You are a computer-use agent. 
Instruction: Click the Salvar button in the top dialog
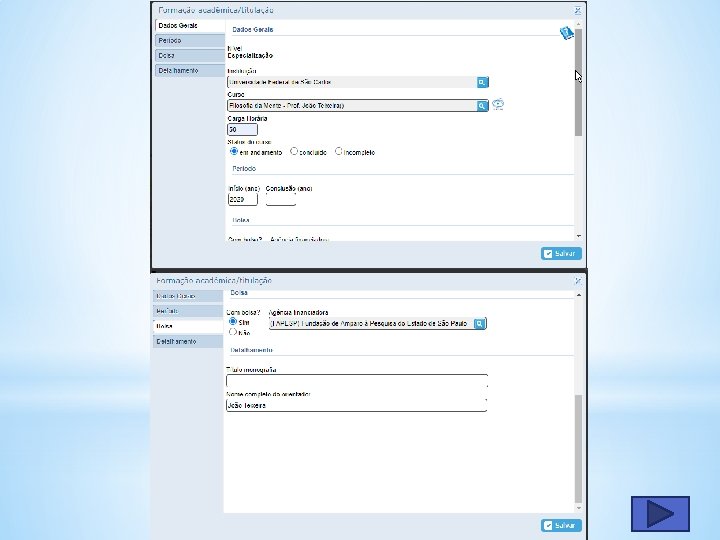(x=561, y=253)
